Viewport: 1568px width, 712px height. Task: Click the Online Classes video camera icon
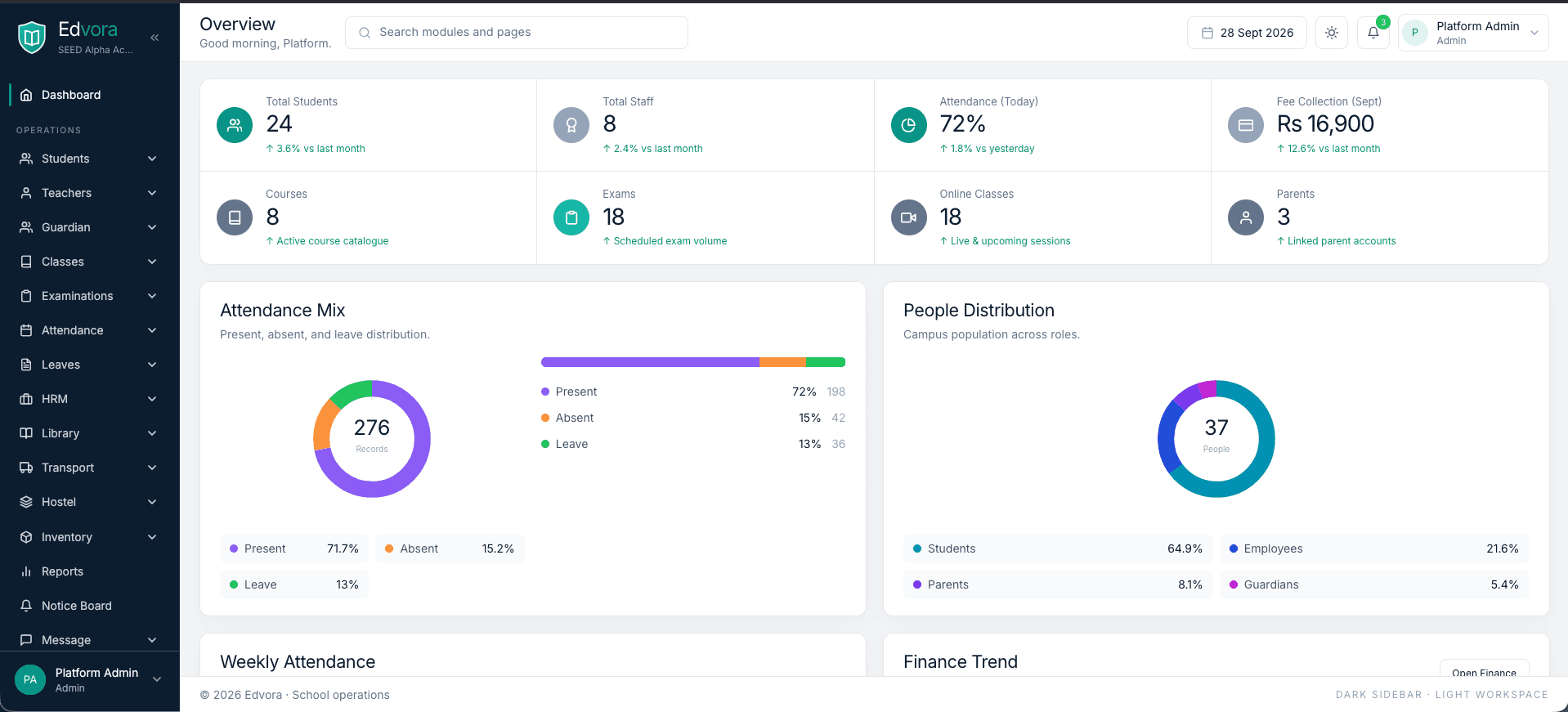908,217
